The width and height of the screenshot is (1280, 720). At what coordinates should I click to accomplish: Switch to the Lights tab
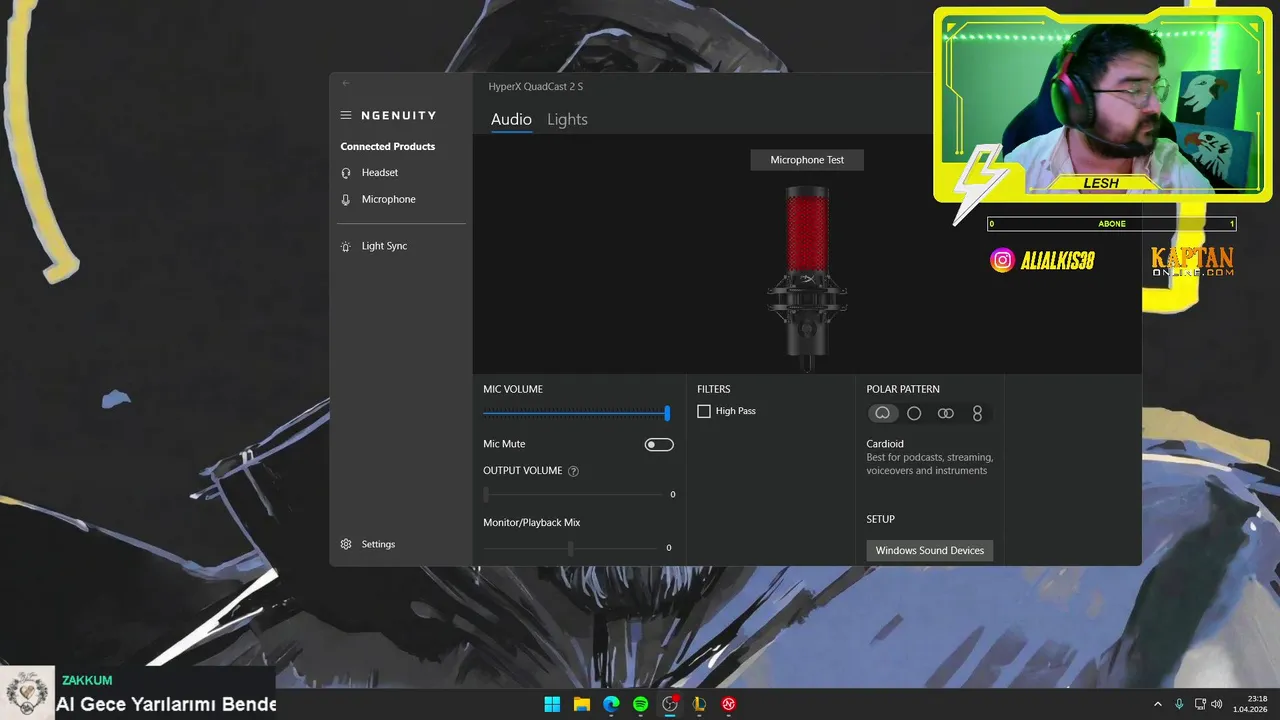[567, 119]
